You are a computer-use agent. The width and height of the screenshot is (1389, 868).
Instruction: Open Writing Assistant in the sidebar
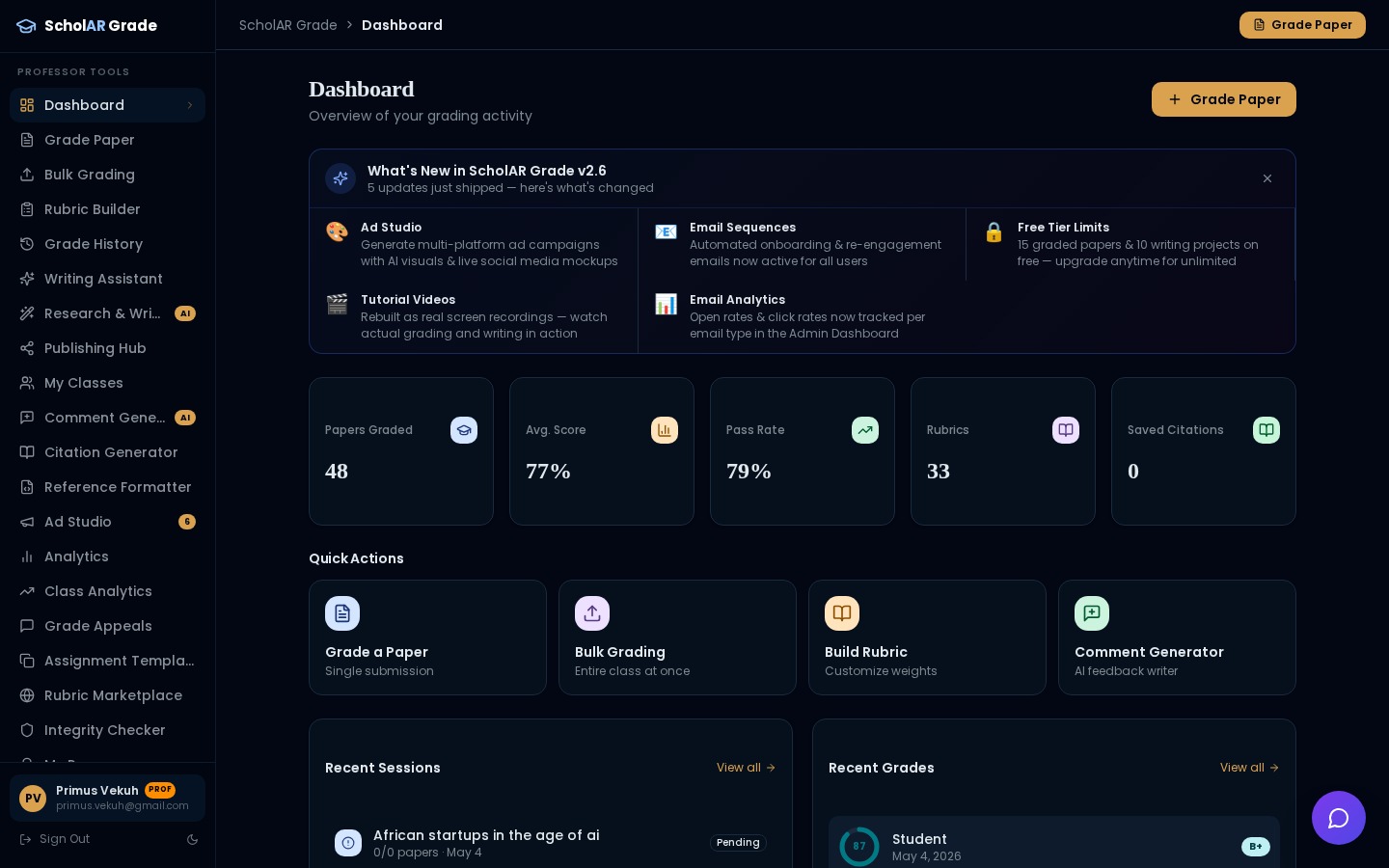point(107,279)
